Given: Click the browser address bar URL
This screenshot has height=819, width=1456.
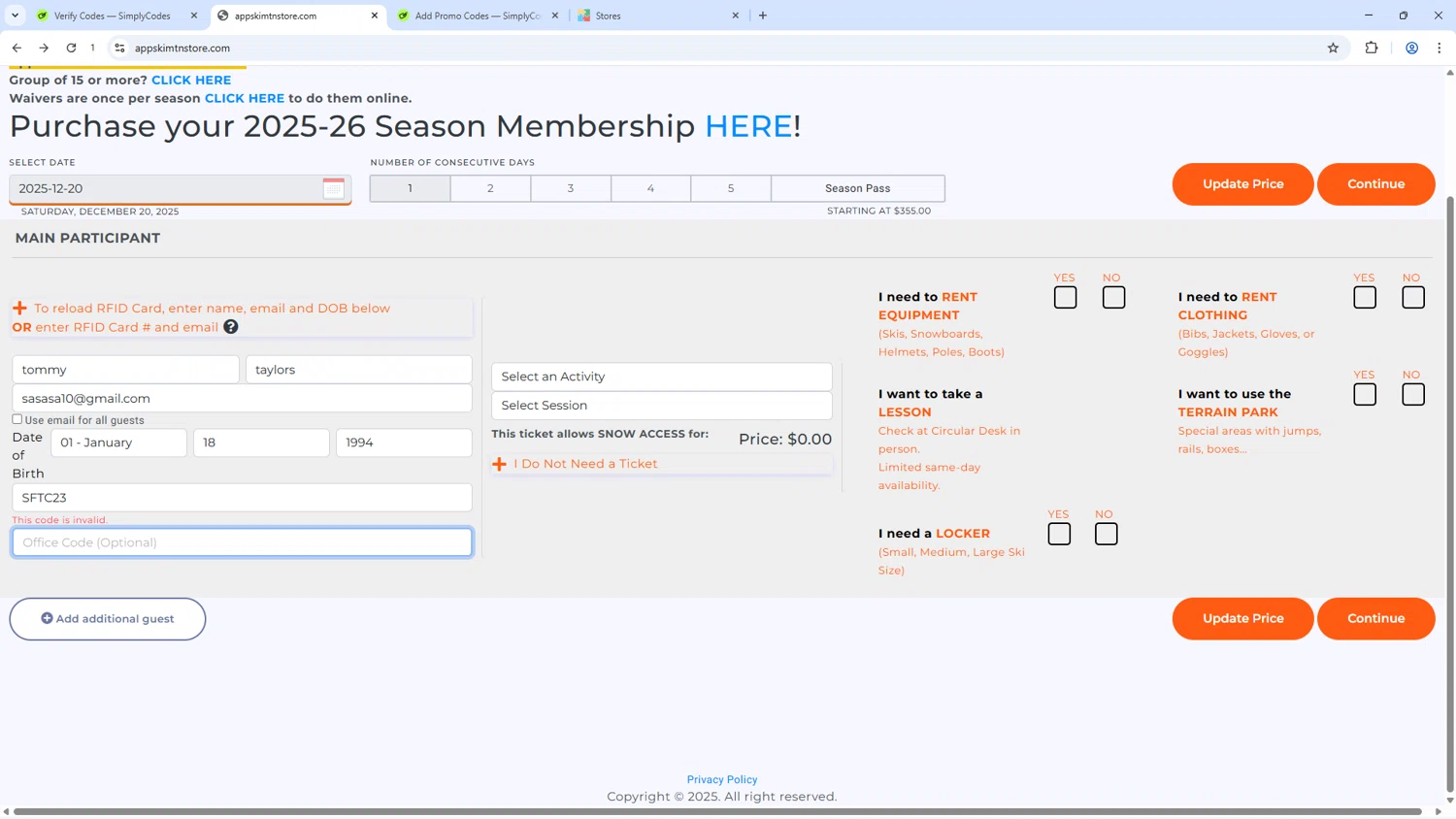Looking at the screenshot, I should [x=182, y=48].
